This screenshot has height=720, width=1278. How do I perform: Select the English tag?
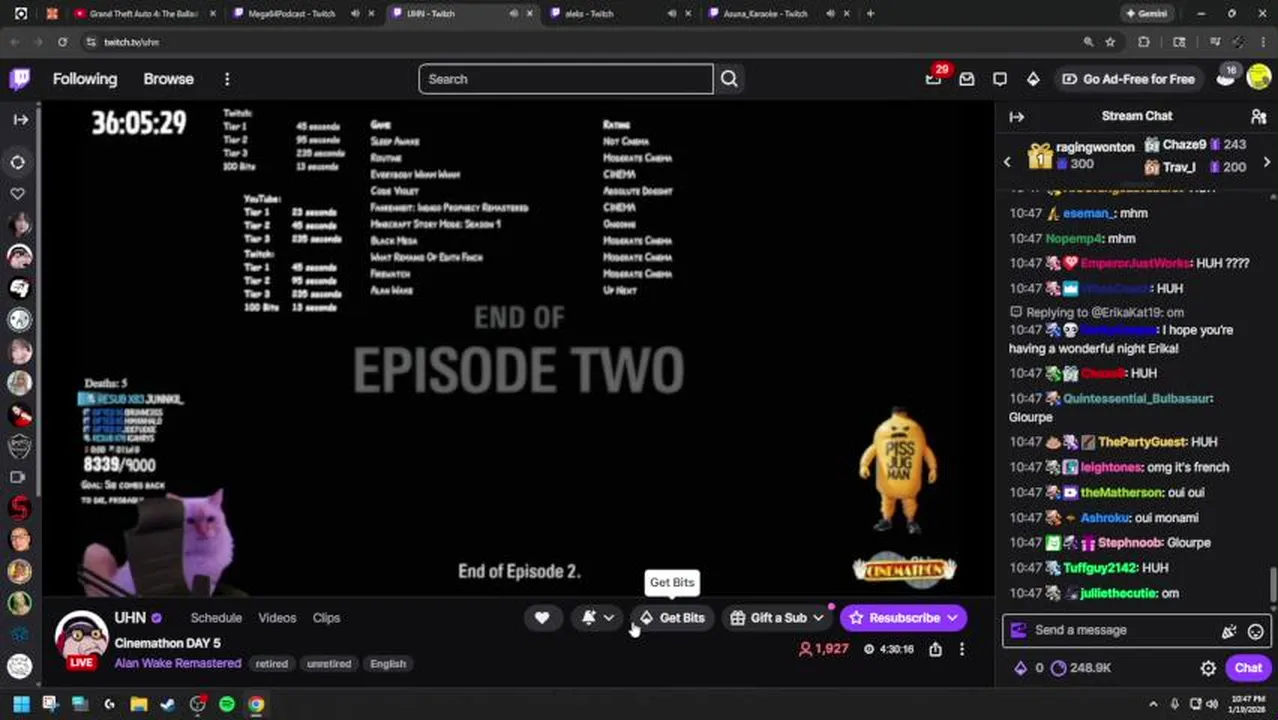click(388, 664)
